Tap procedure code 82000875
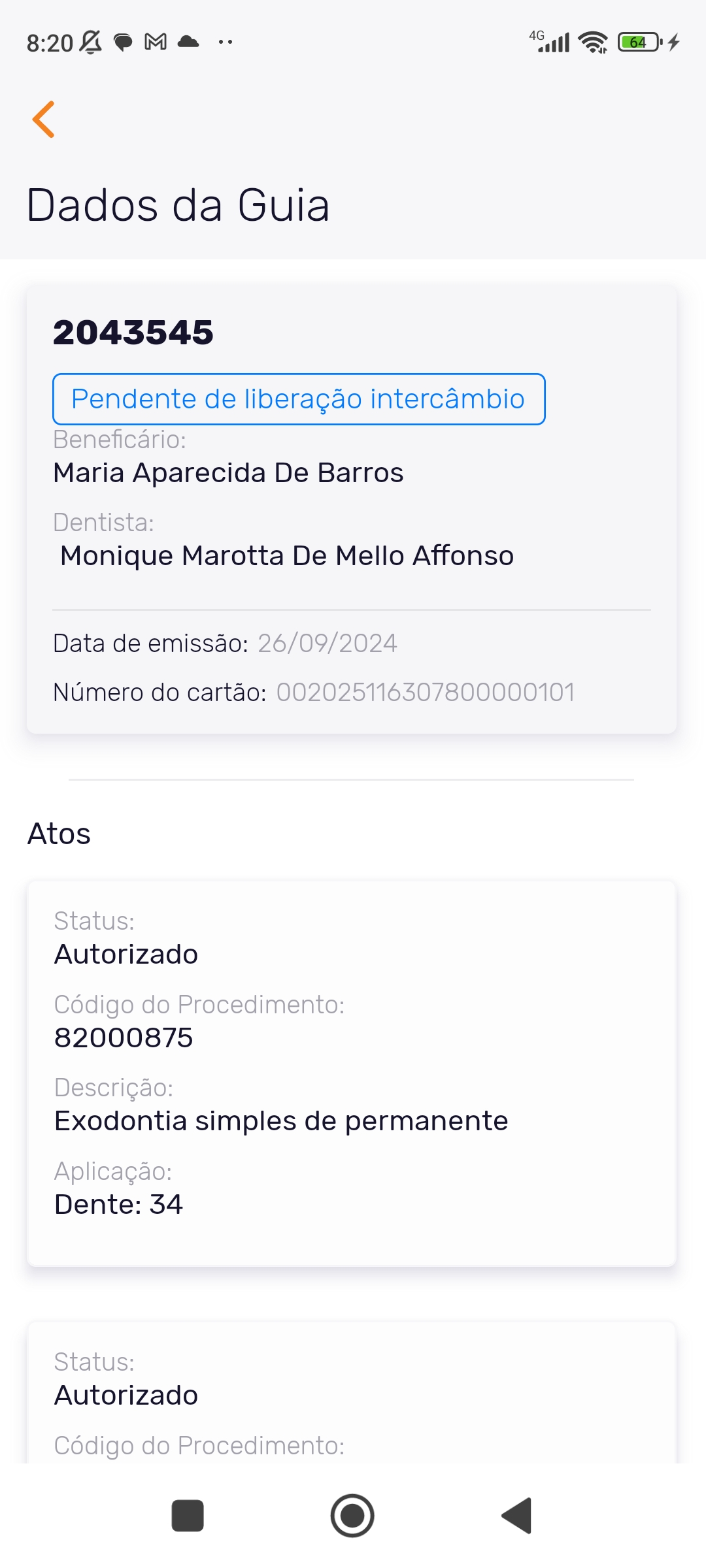 click(x=124, y=1037)
